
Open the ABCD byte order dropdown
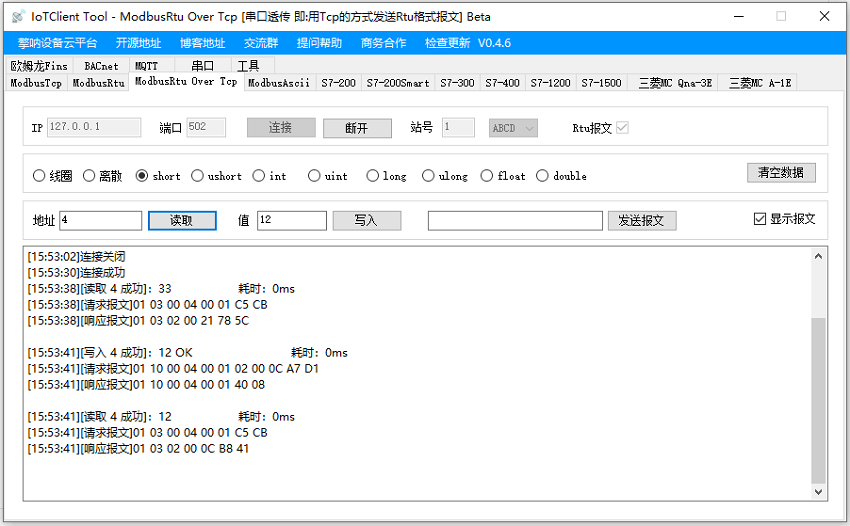(513, 128)
